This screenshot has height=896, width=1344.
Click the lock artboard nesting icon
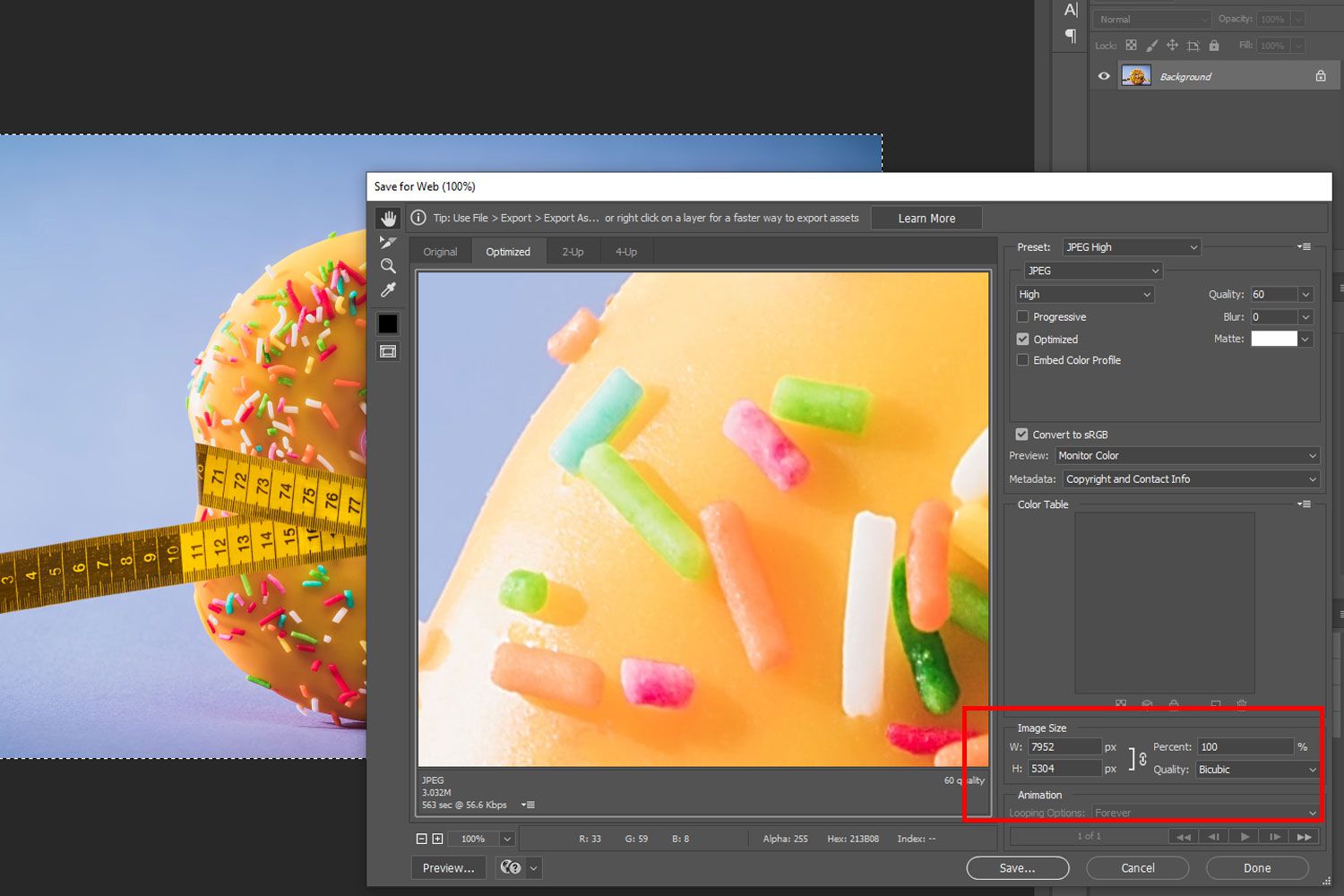coord(1193,45)
